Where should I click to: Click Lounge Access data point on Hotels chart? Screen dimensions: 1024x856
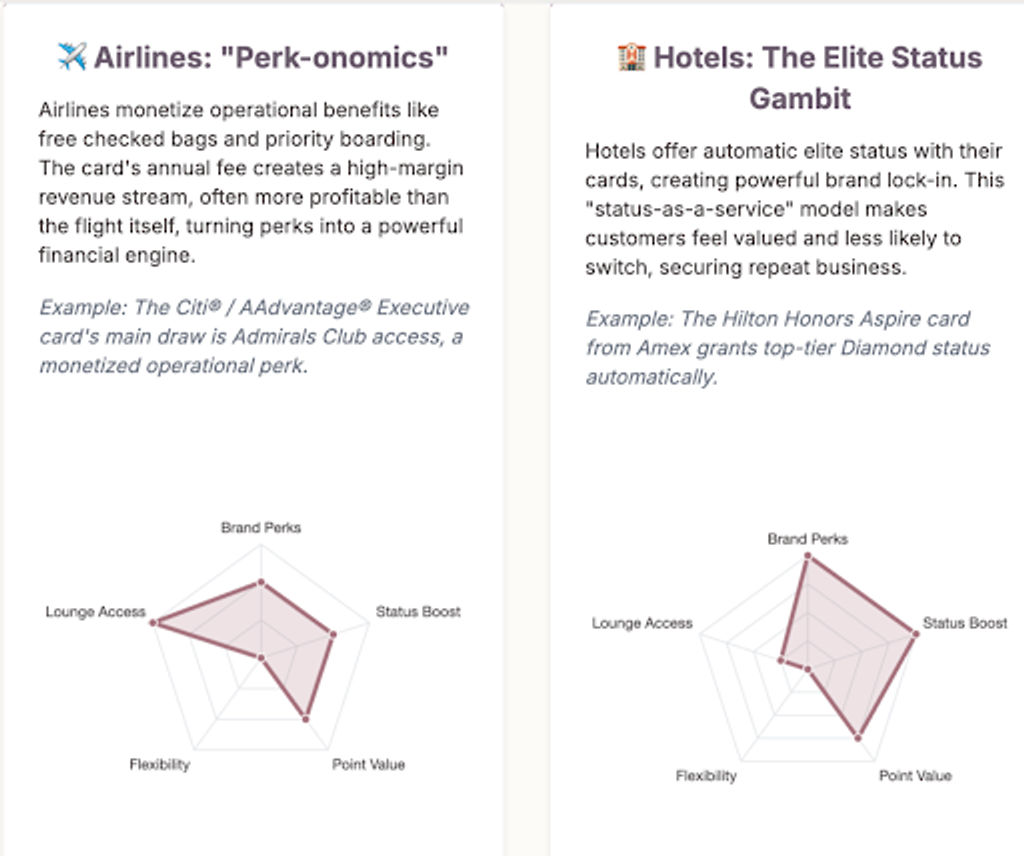coord(781,661)
